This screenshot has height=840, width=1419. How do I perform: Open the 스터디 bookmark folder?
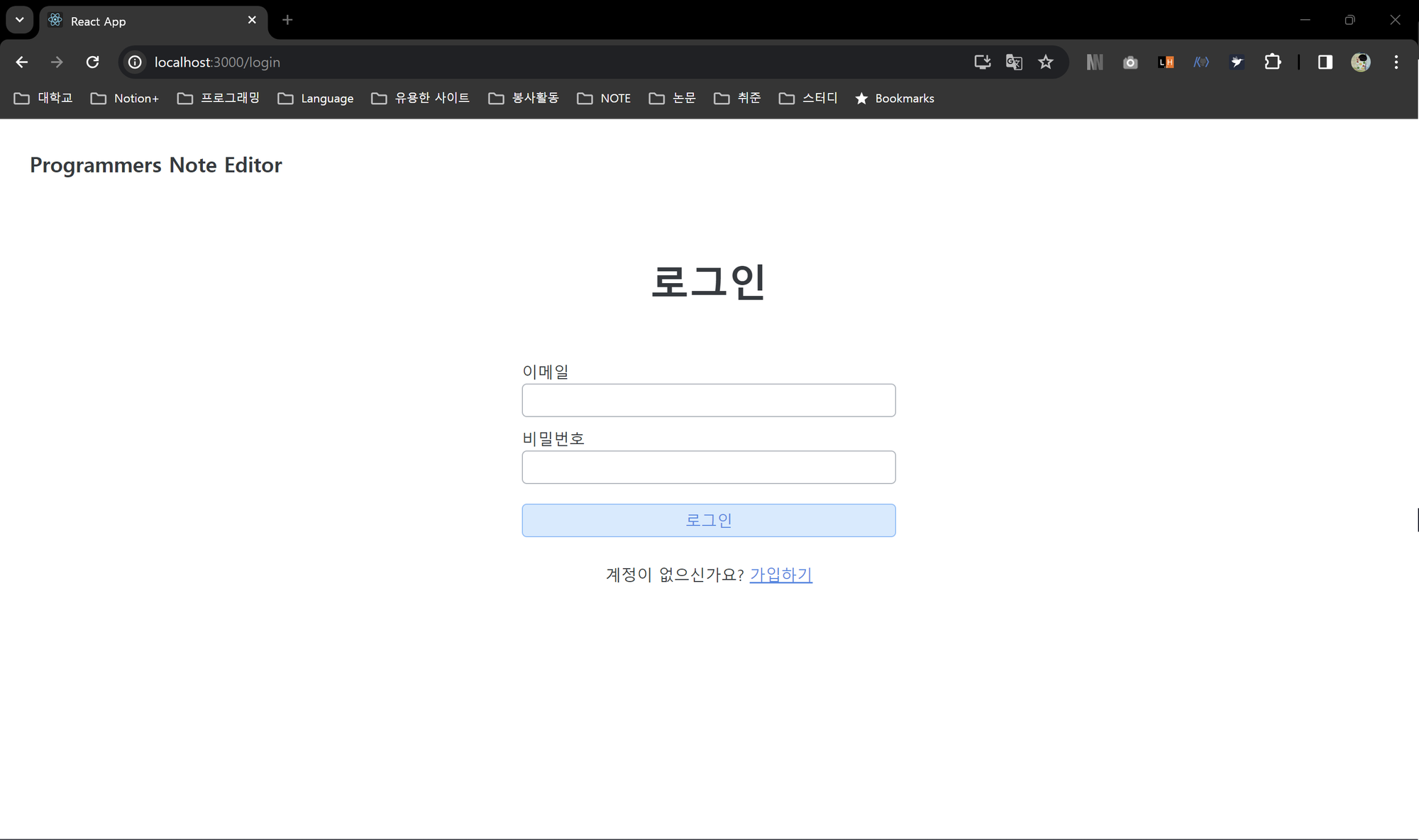[x=808, y=98]
